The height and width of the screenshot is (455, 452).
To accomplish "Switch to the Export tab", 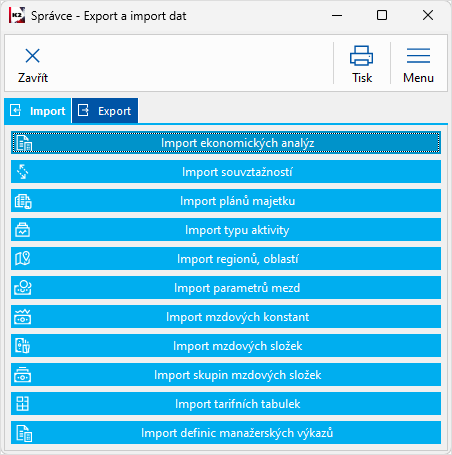I will 105,111.
